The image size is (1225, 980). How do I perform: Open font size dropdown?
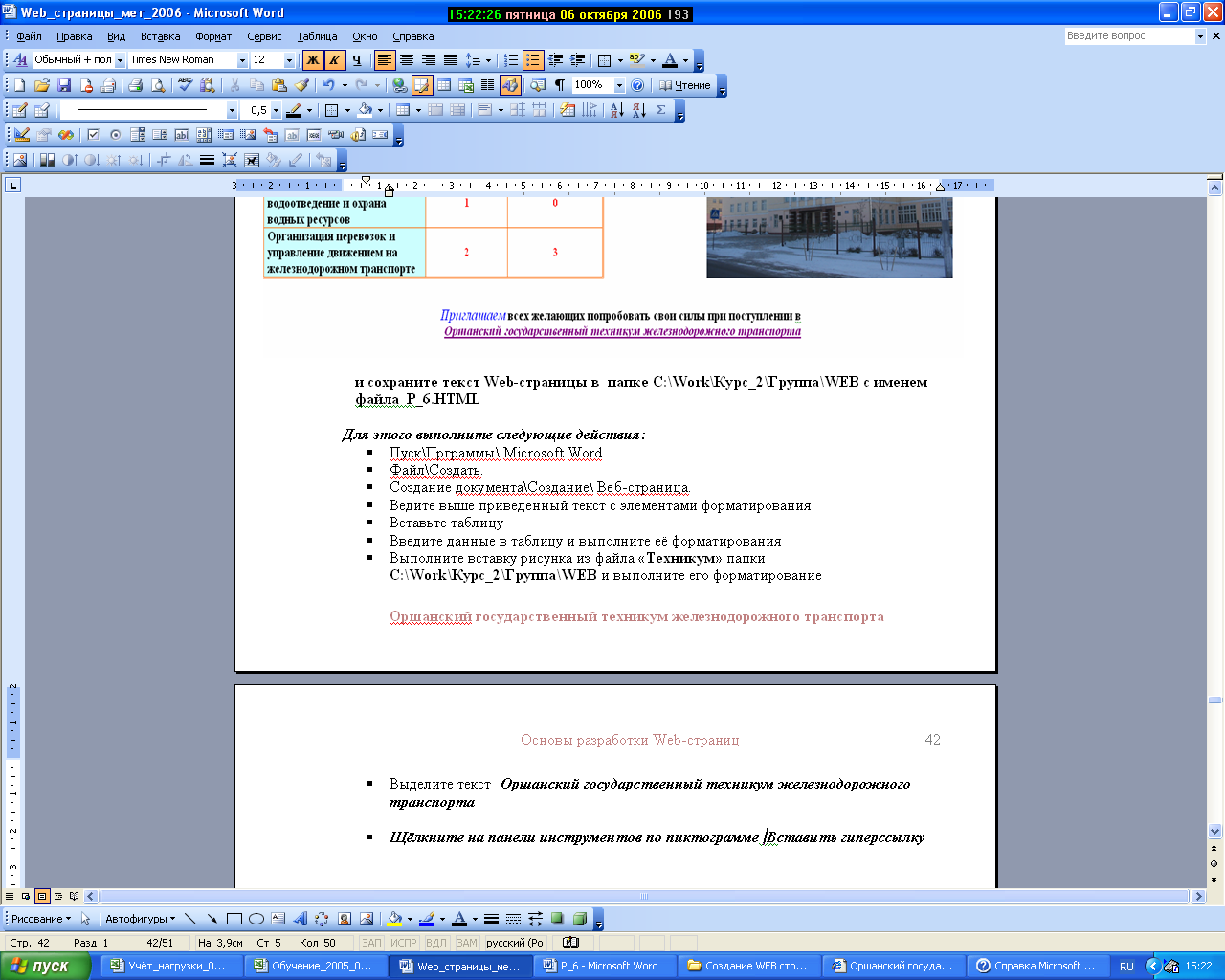tap(290, 60)
